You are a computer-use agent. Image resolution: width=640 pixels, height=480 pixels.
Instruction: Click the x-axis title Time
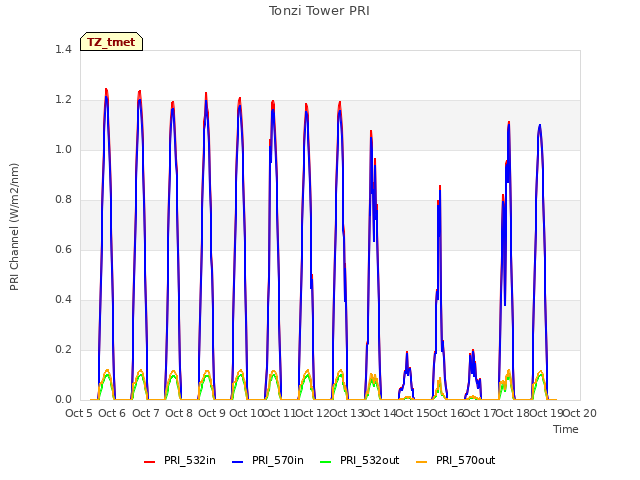coord(566,429)
